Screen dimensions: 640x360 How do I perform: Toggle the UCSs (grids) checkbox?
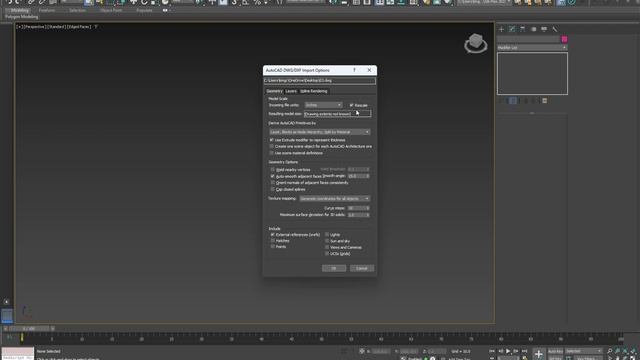click(x=327, y=253)
